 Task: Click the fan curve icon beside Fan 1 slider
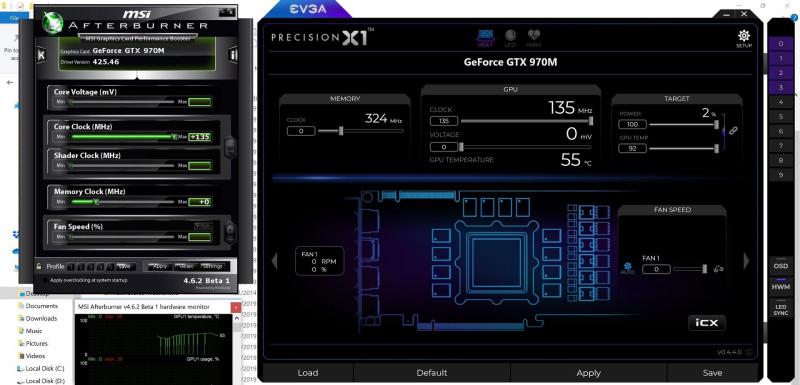[719, 269]
